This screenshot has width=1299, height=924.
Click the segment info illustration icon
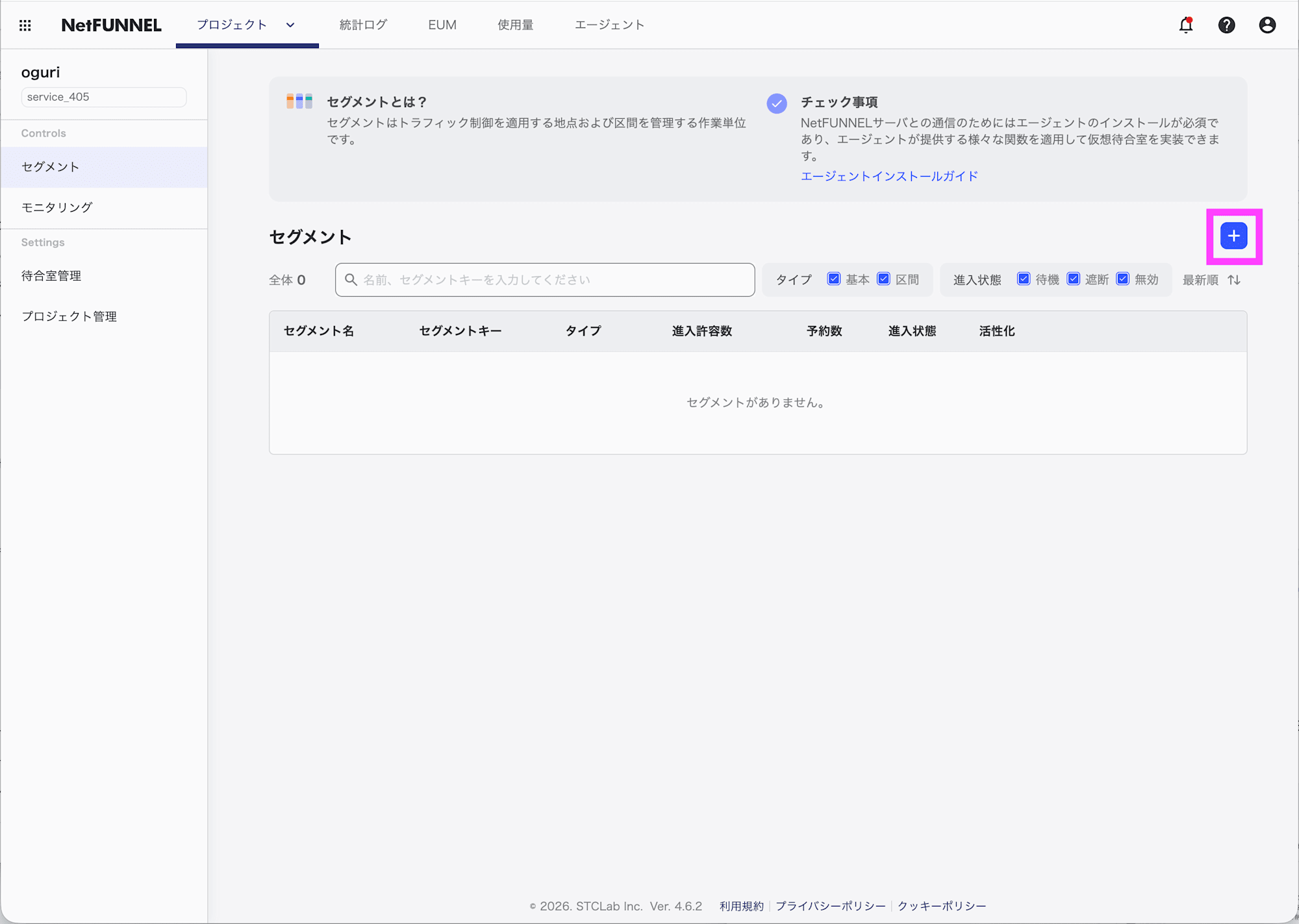[x=299, y=101]
